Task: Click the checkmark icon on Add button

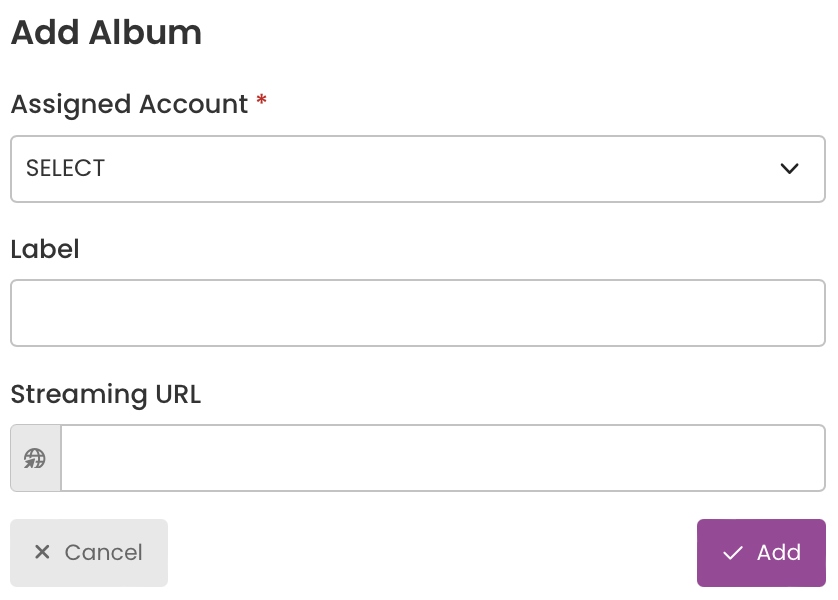Action: [733, 553]
